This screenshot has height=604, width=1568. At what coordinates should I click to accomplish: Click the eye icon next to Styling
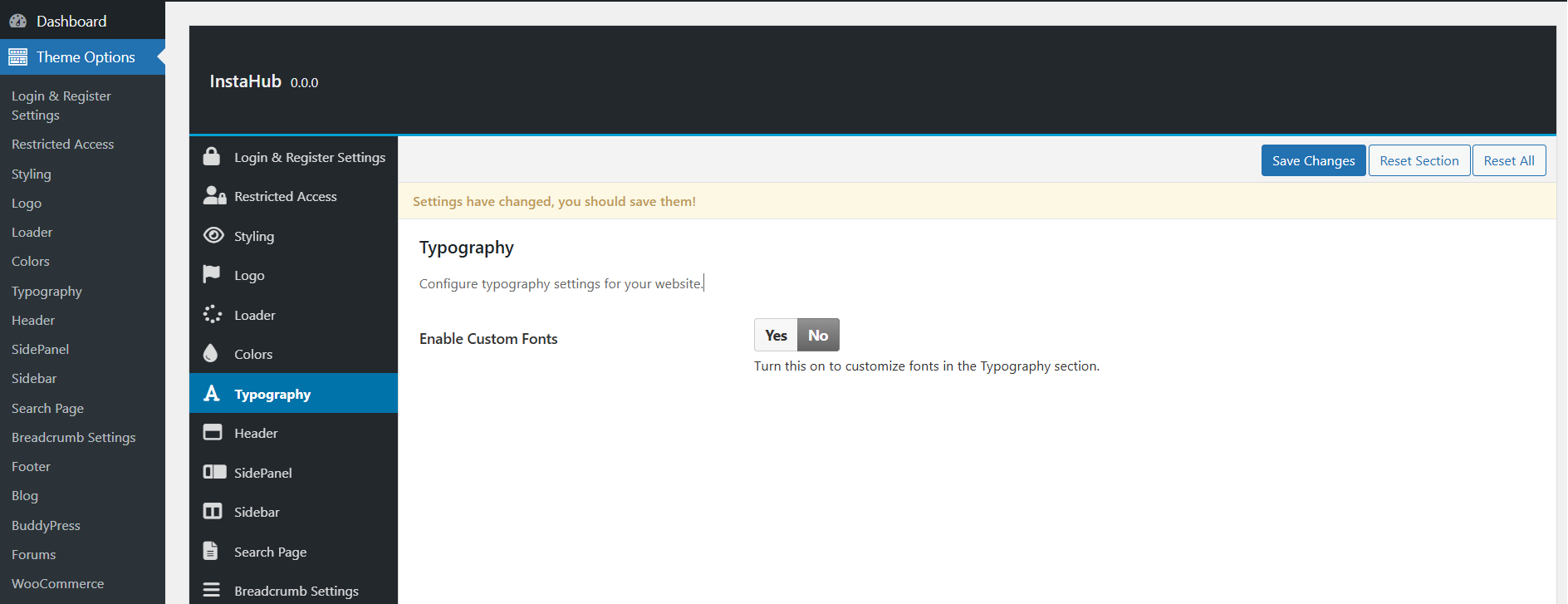pos(213,235)
